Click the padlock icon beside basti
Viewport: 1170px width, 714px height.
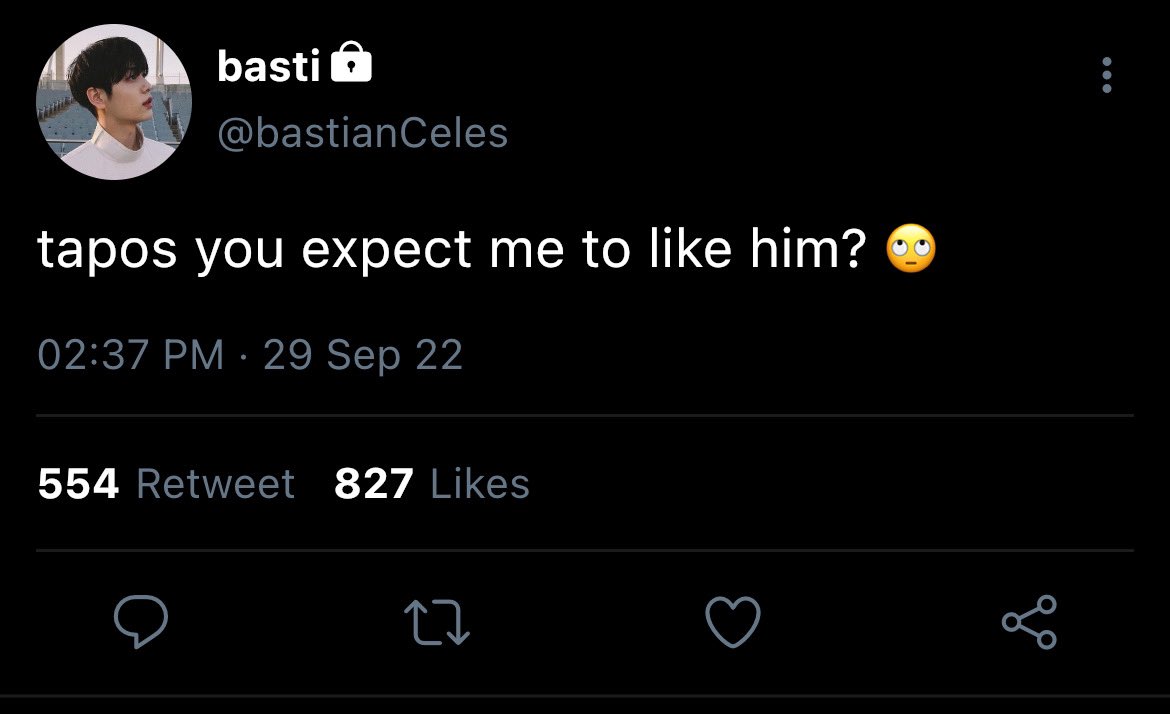click(x=351, y=62)
